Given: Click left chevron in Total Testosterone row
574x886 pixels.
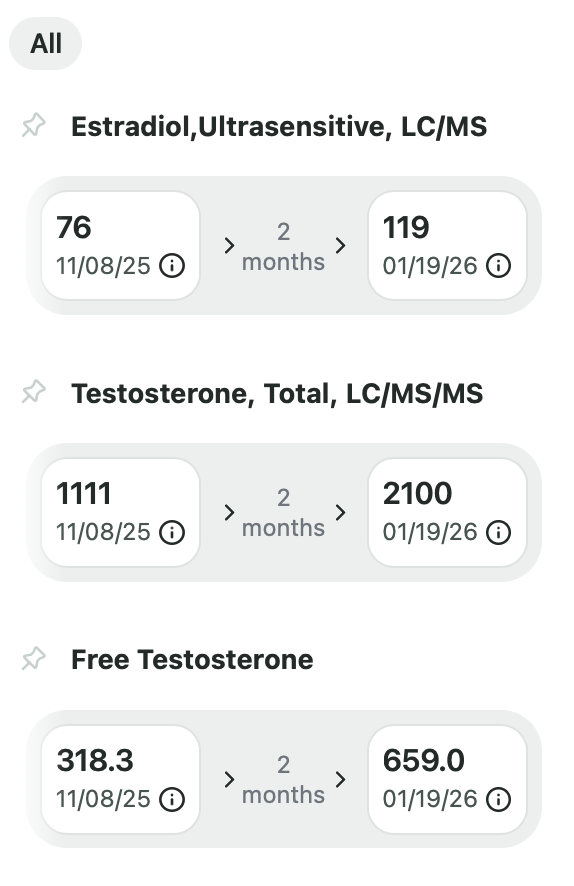Looking at the screenshot, I should click(229, 513).
